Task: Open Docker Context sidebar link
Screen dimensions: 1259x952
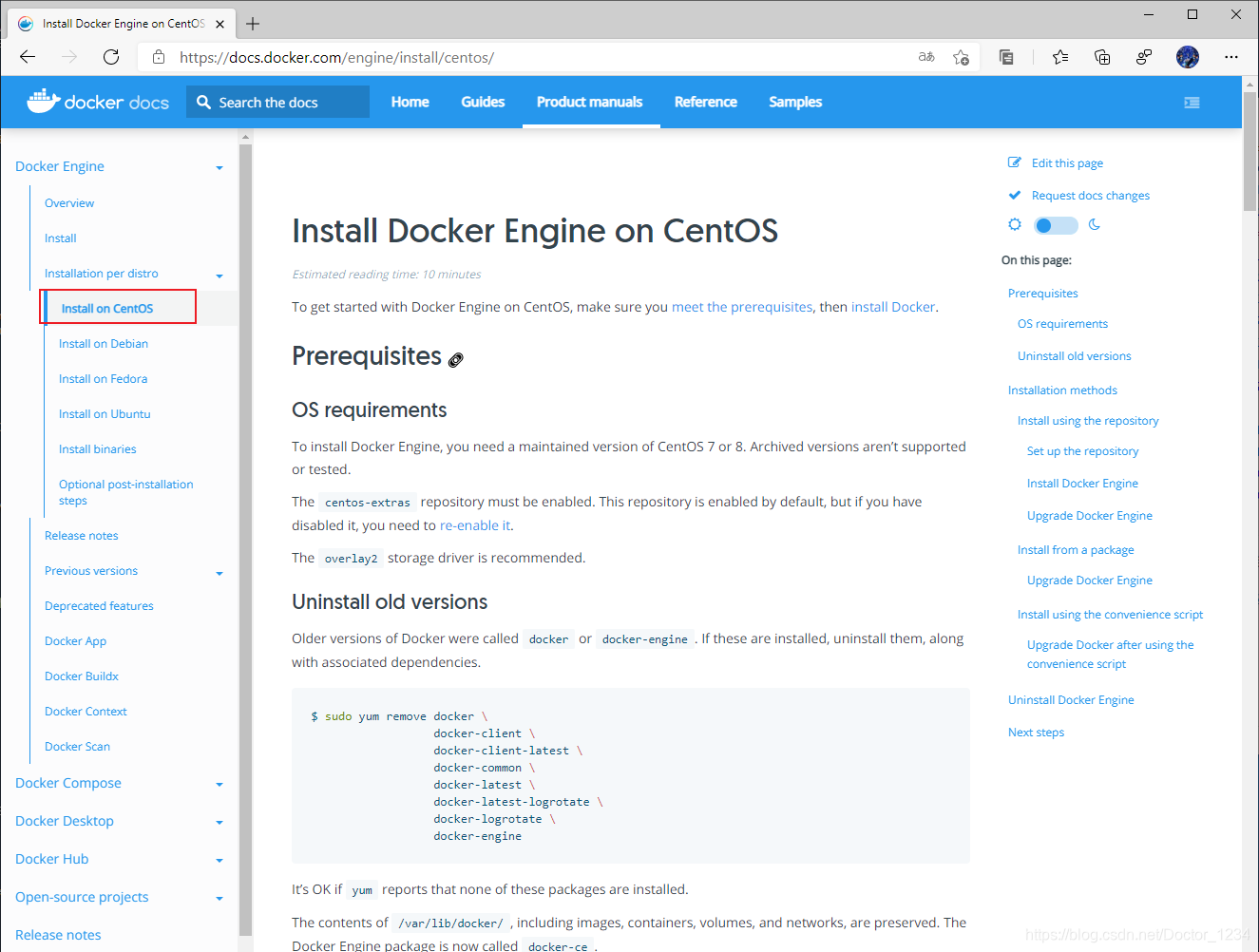Action: 86,712
